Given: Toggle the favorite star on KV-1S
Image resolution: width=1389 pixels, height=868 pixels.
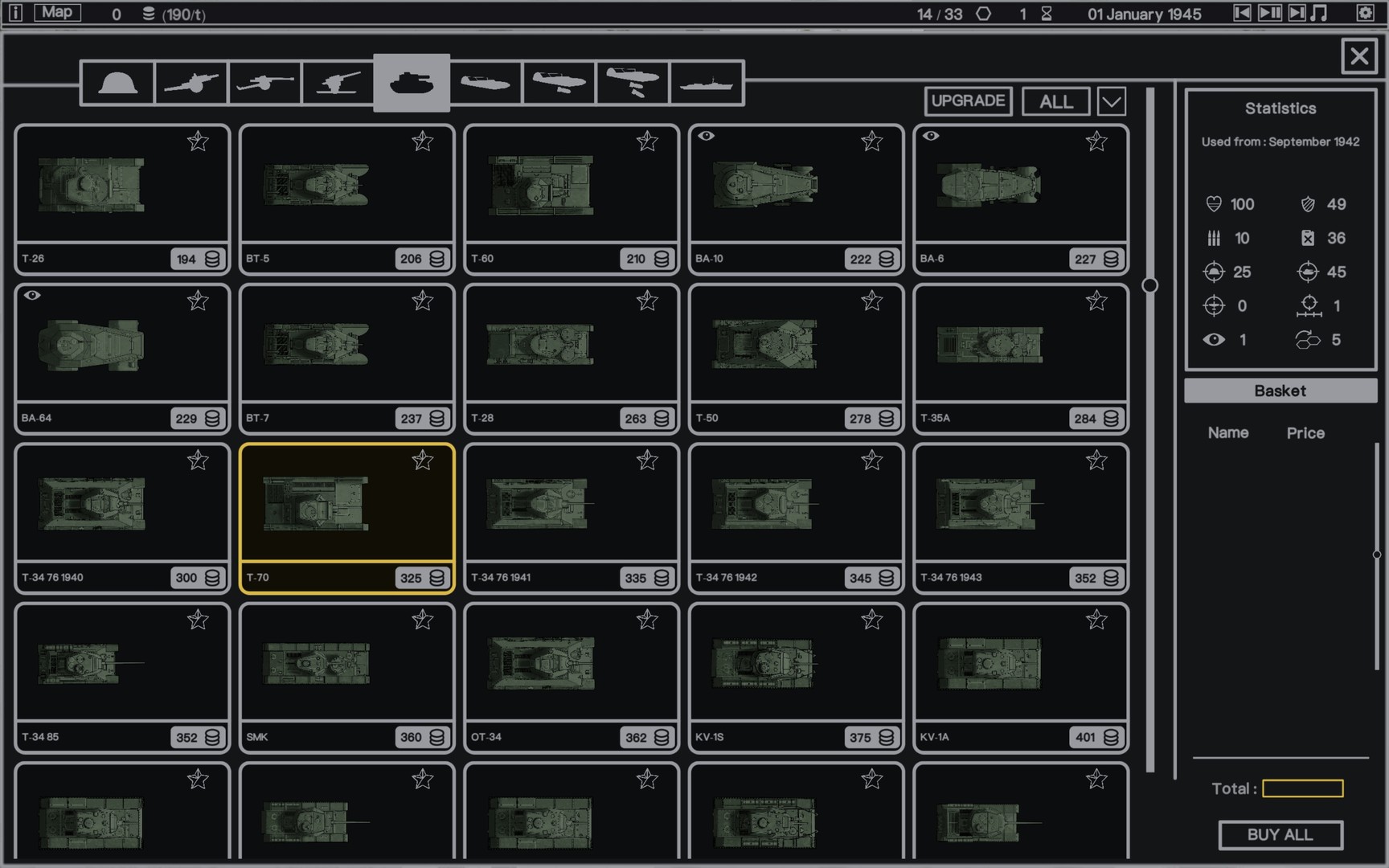Looking at the screenshot, I should coord(871,620).
